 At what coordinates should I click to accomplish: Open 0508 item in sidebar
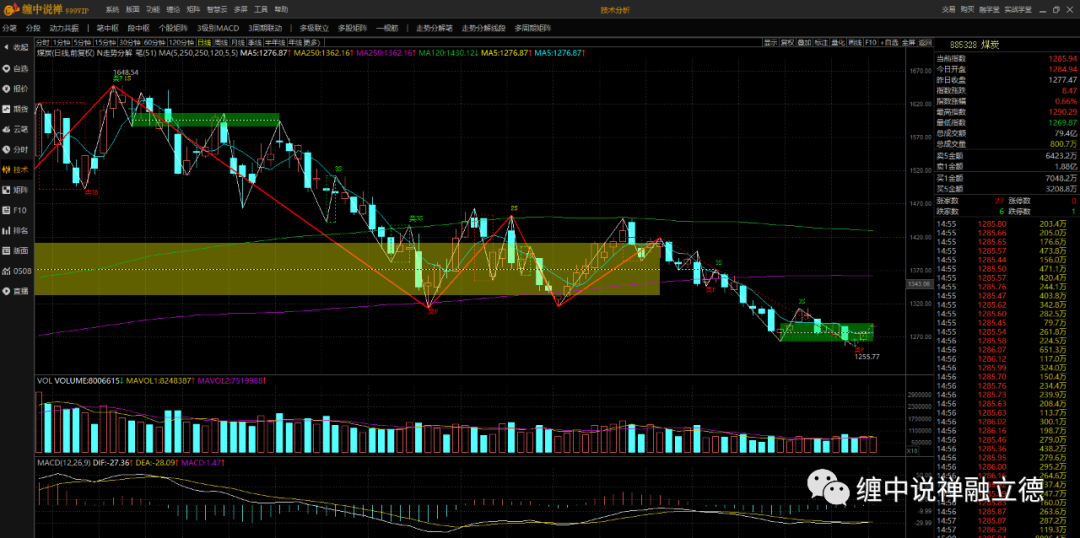16,271
